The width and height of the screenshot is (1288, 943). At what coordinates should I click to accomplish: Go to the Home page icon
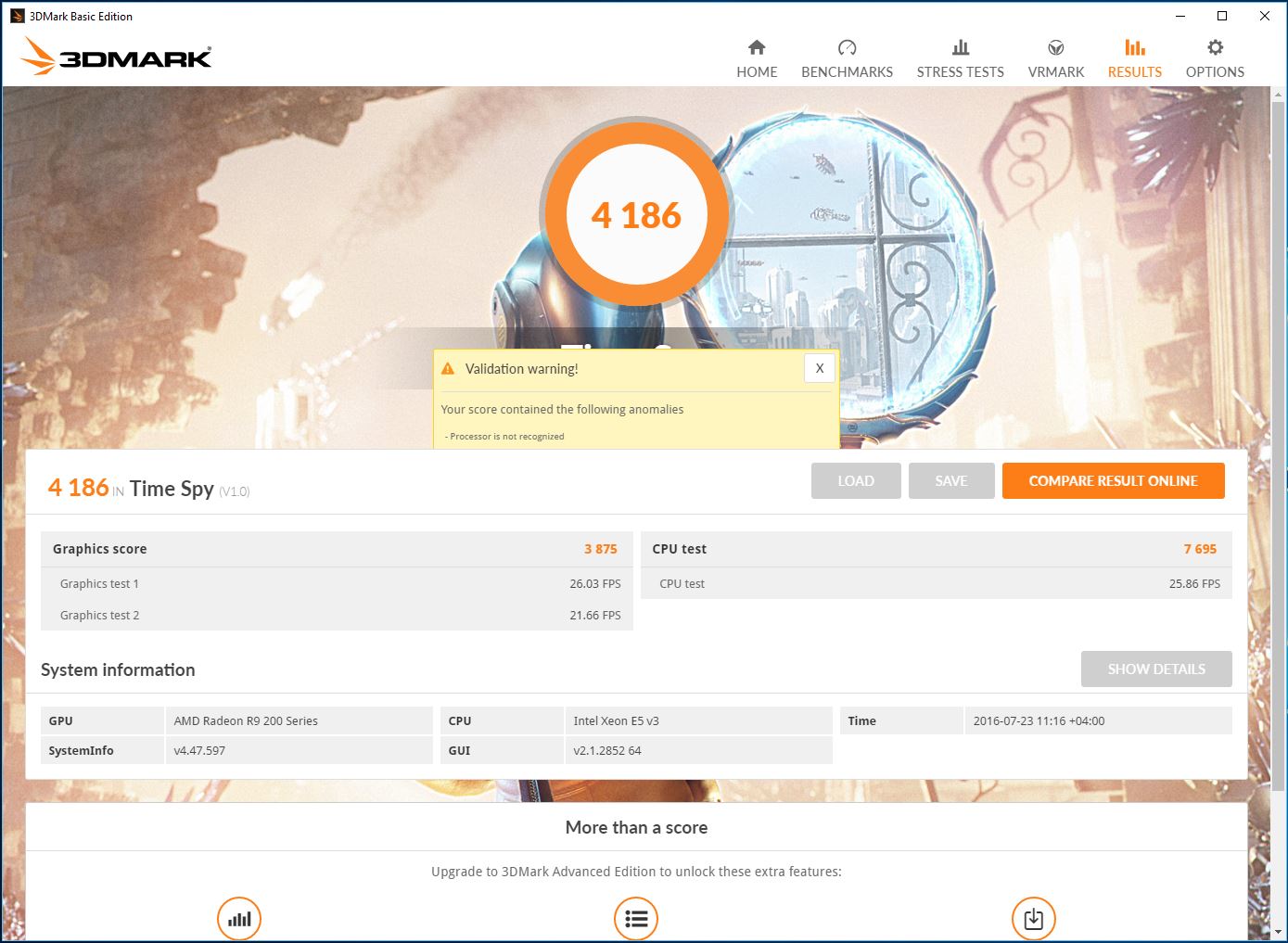(757, 48)
